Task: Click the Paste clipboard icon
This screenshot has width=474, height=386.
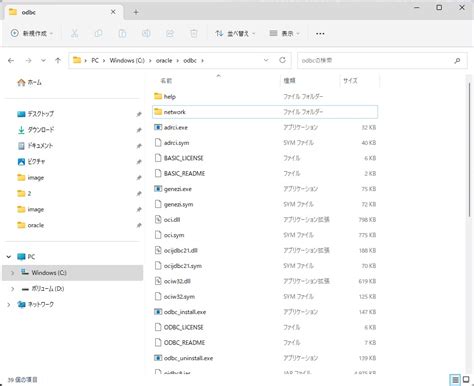Action: [x=122, y=33]
